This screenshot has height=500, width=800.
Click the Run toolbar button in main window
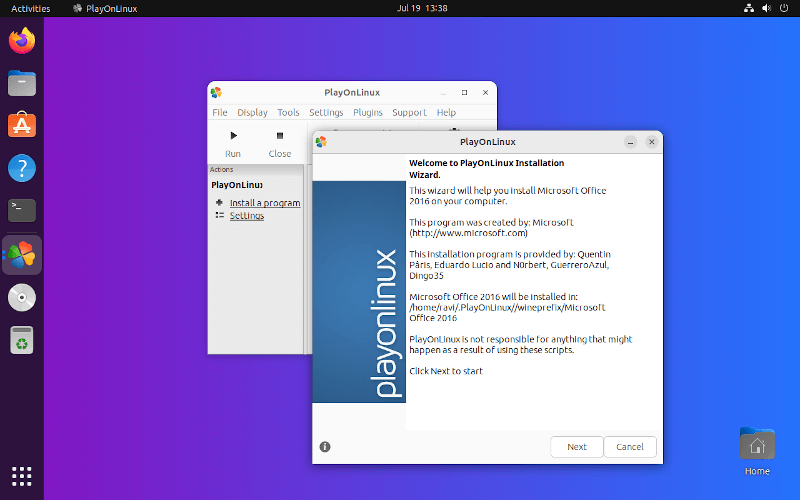click(233, 144)
